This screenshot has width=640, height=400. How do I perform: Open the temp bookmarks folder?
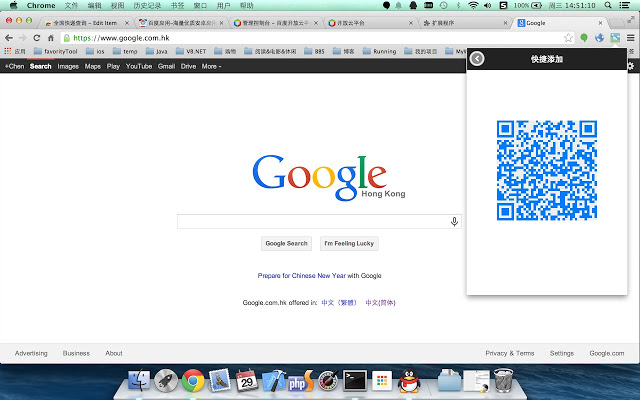pos(125,51)
